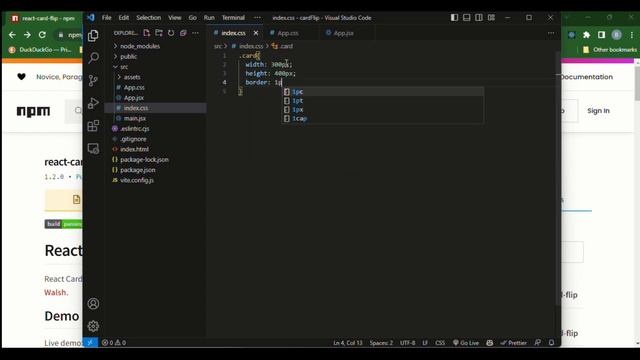Image resolution: width=640 pixels, height=360 pixels.
Task: Click errors and warnings status indicator
Action: point(114,343)
